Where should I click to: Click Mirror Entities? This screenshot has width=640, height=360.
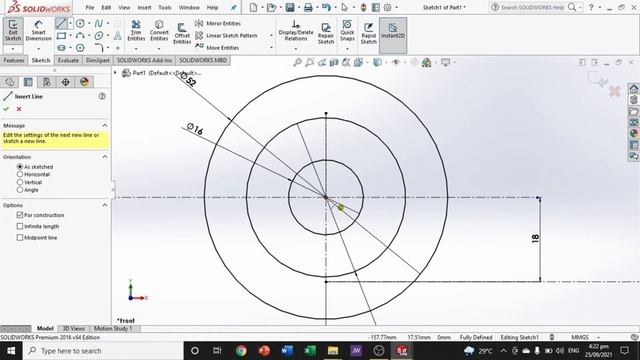tap(218, 23)
